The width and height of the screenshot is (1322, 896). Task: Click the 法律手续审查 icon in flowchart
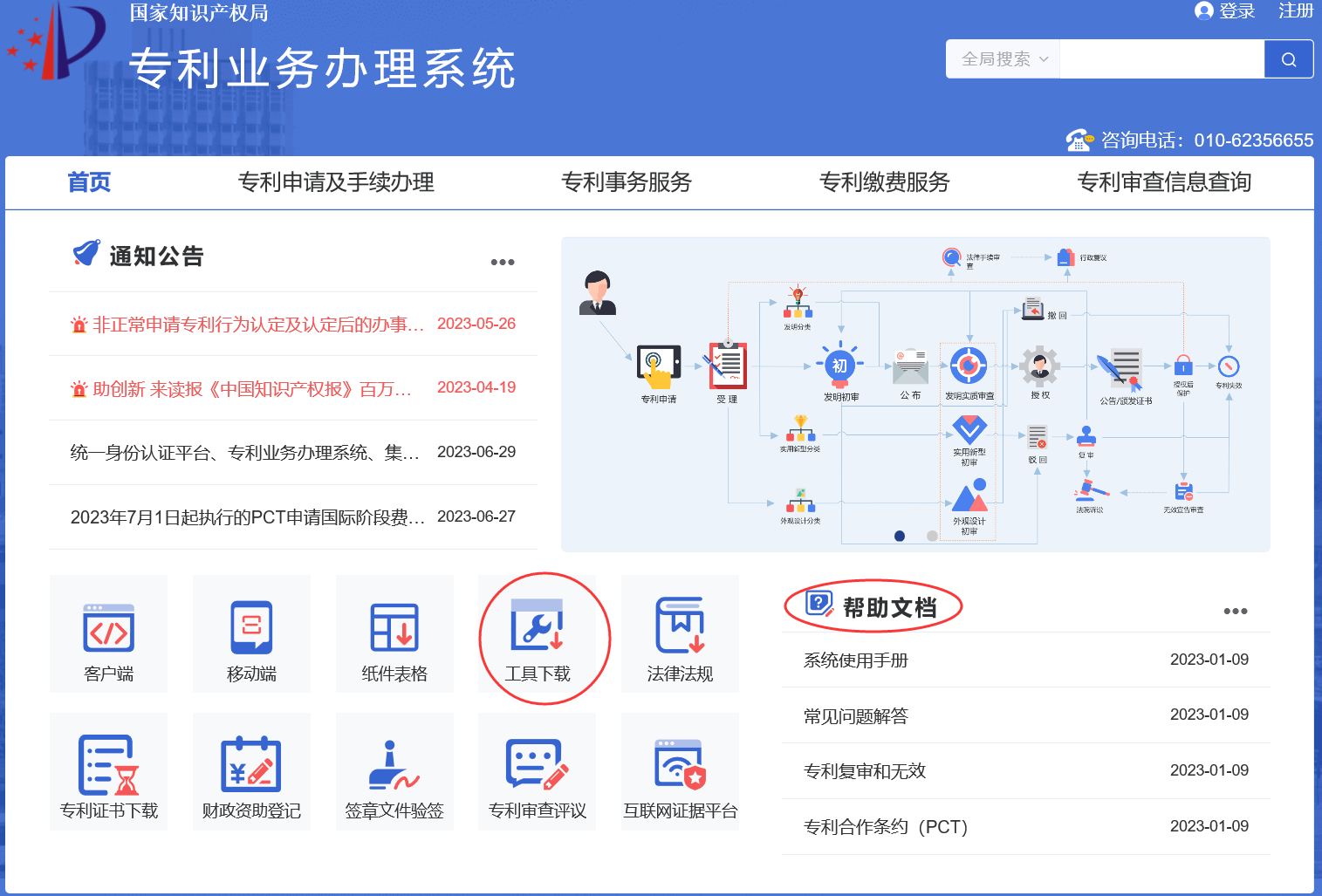click(952, 257)
